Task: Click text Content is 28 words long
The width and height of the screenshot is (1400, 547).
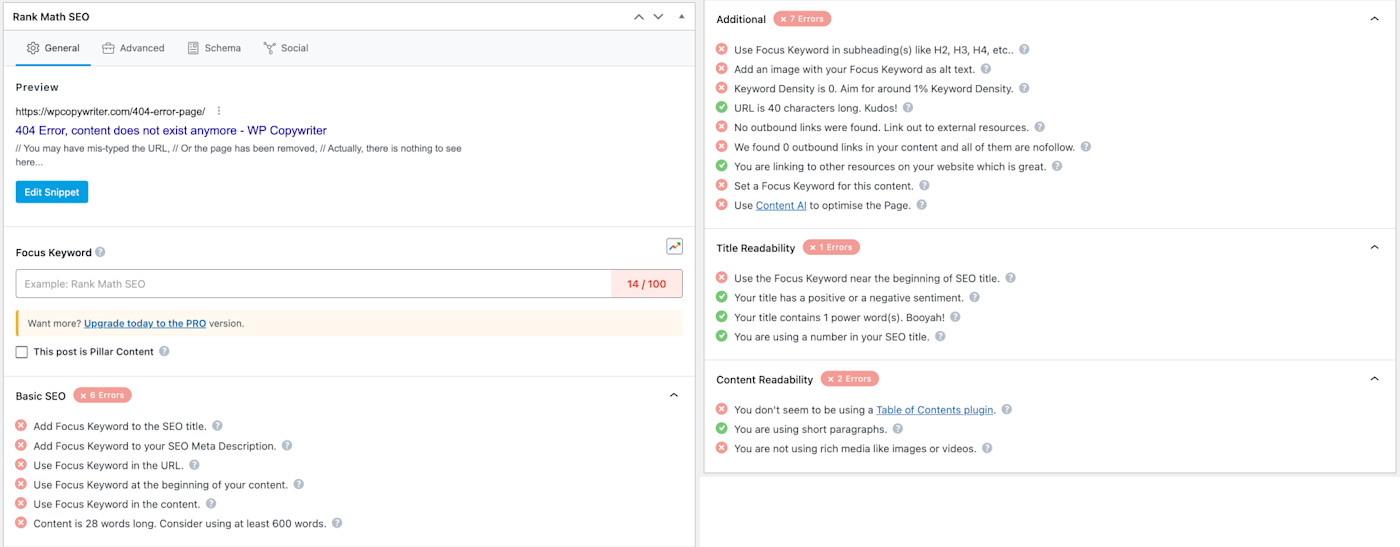Action: pyautogui.click(x=94, y=524)
